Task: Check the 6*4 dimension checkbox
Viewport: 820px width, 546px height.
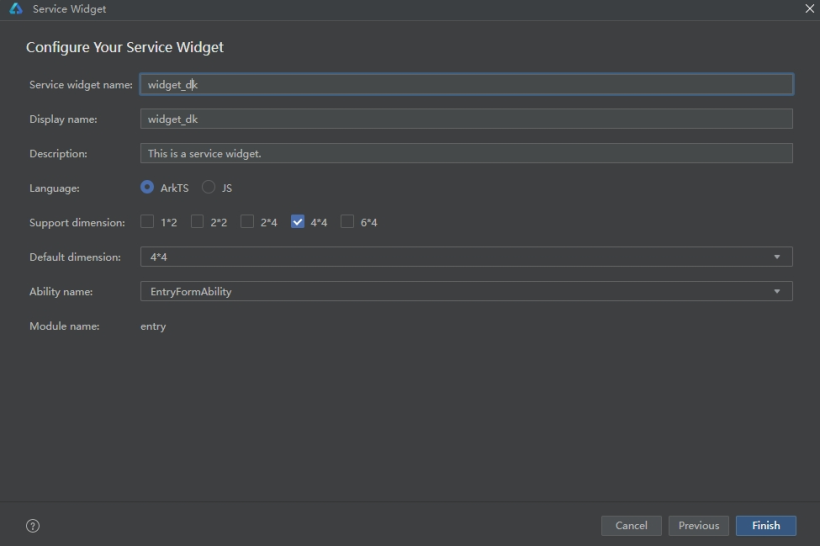Action: (347, 222)
